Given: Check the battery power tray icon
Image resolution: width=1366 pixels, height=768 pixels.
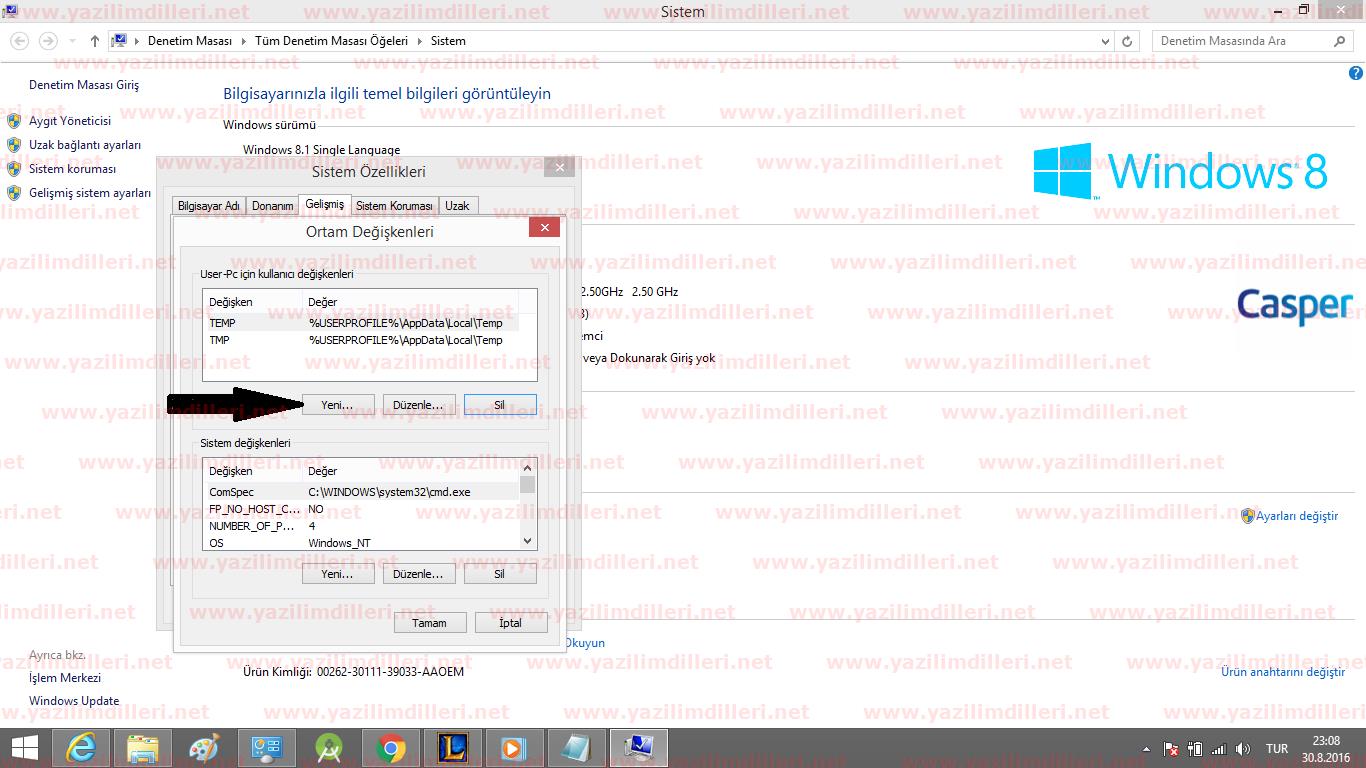Looking at the screenshot, I should tap(1195, 749).
